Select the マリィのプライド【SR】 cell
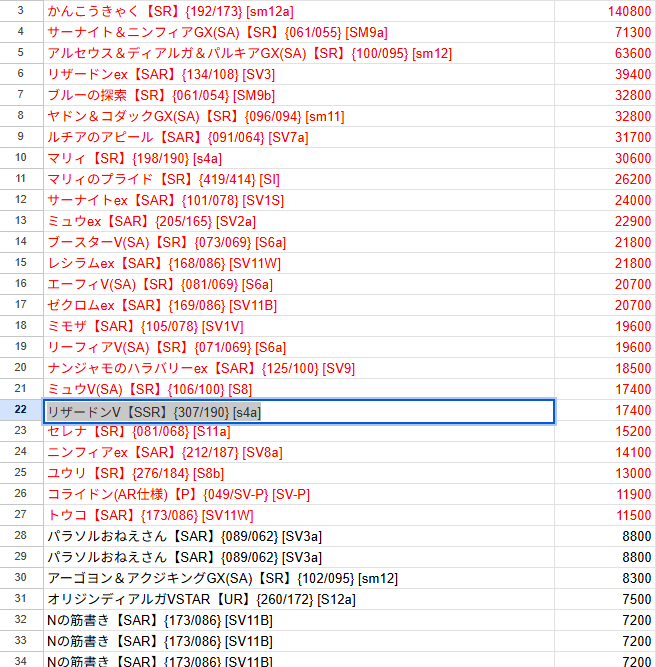The width and height of the screenshot is (656, 667). coord(299,180)
